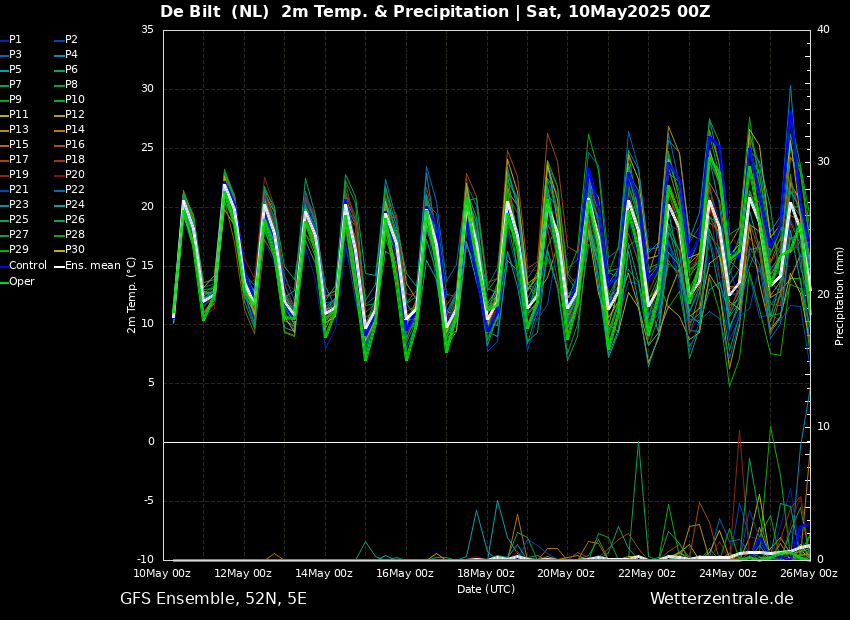Click the 40 precipitation axis value
Viewport: 850px width, 620px height.
(823, 30)
